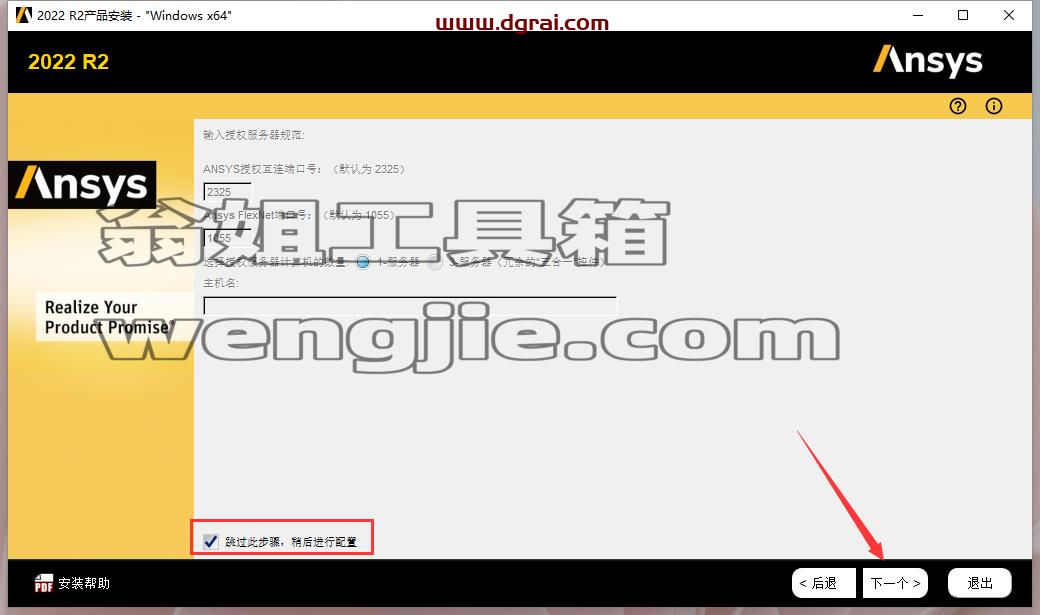Click the interconnect port field showing 2325
Viewport: 1040px width, 615px height.
tap(228, 192)
